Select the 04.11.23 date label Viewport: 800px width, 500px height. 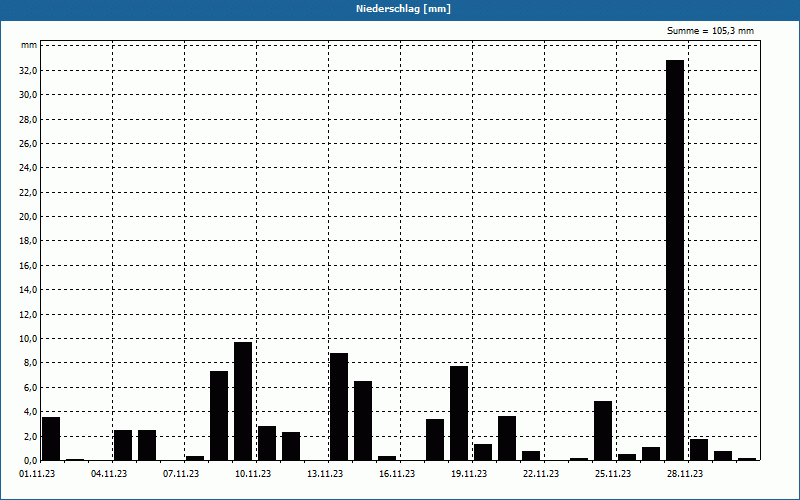click(x=109, y=474)
